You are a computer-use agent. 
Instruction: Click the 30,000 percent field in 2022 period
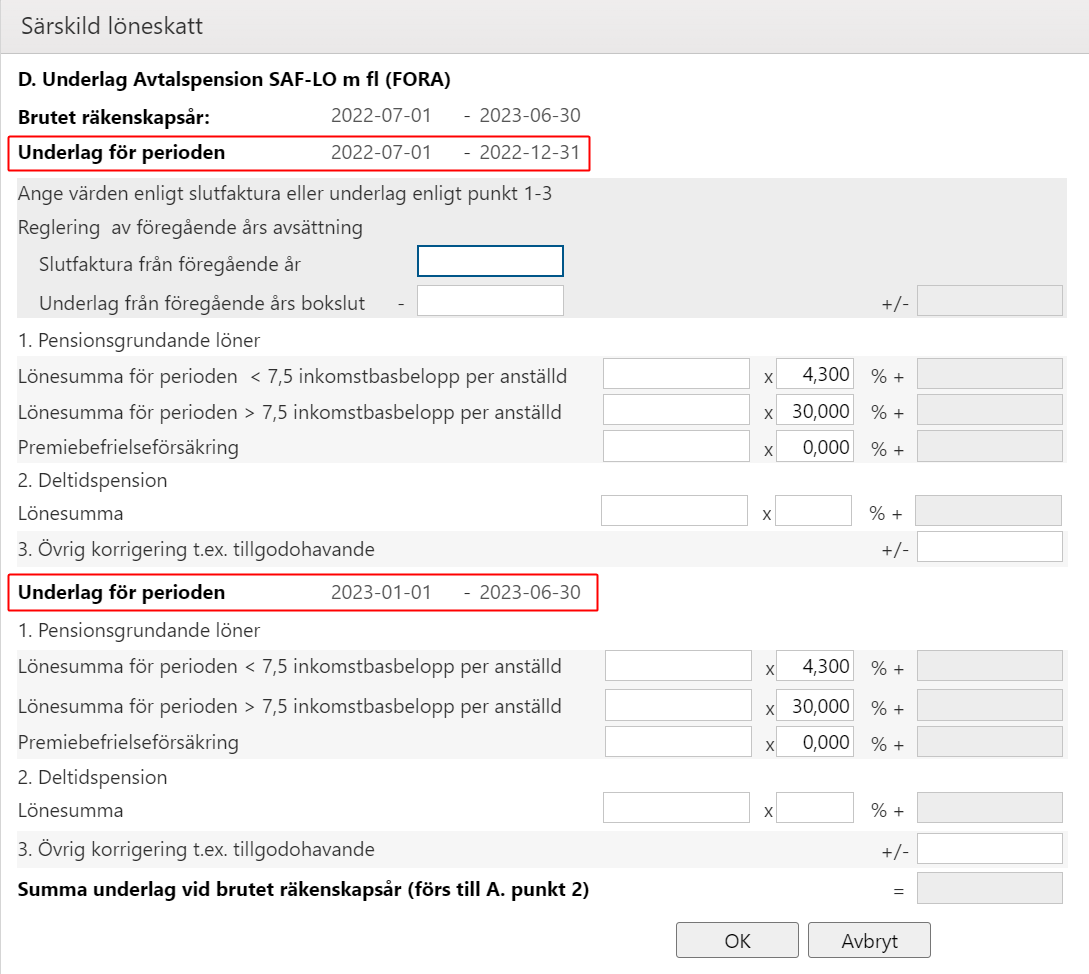tap(815, 410)
